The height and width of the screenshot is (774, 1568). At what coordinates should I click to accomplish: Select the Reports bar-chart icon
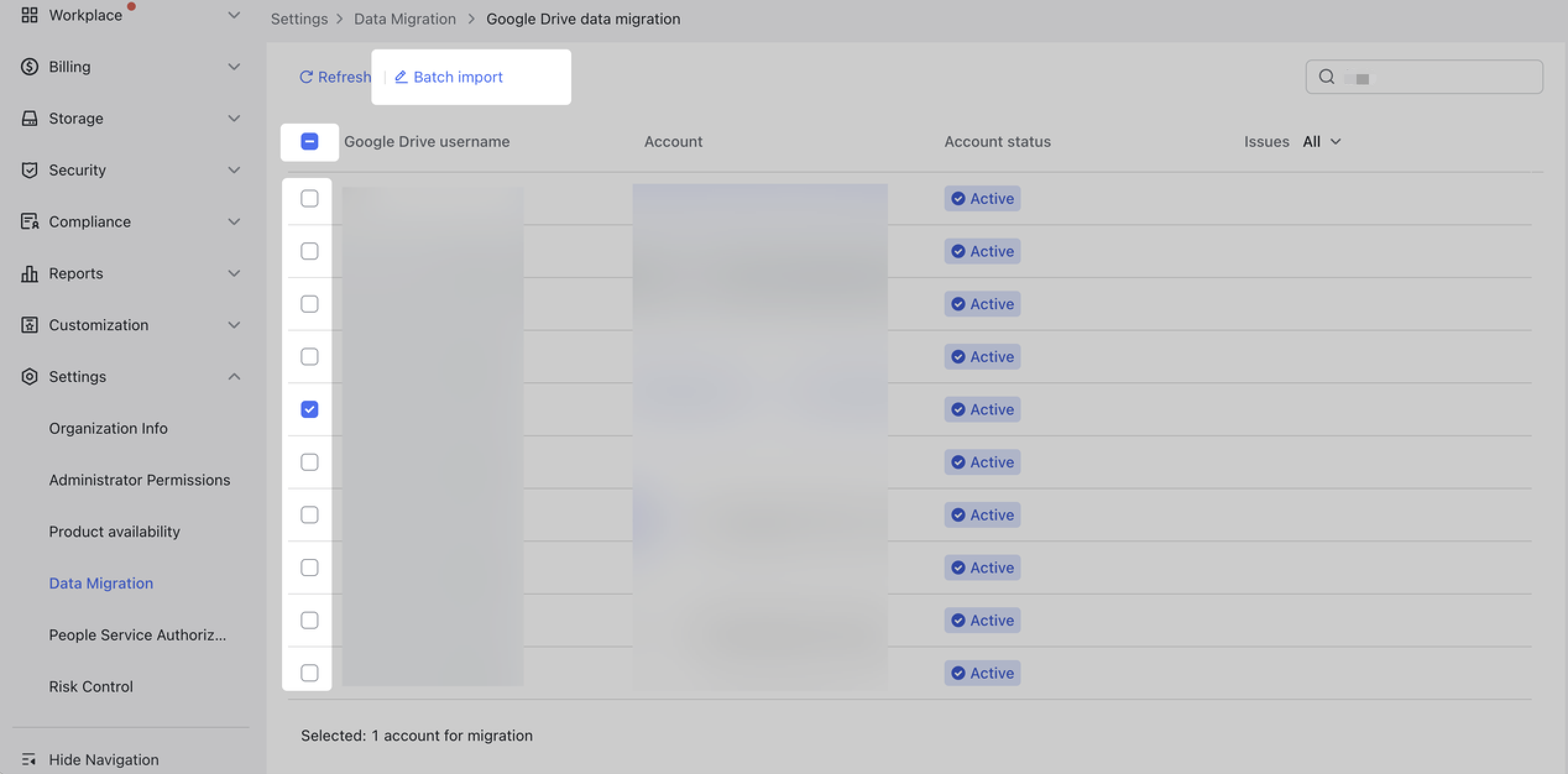pos(30,273)
